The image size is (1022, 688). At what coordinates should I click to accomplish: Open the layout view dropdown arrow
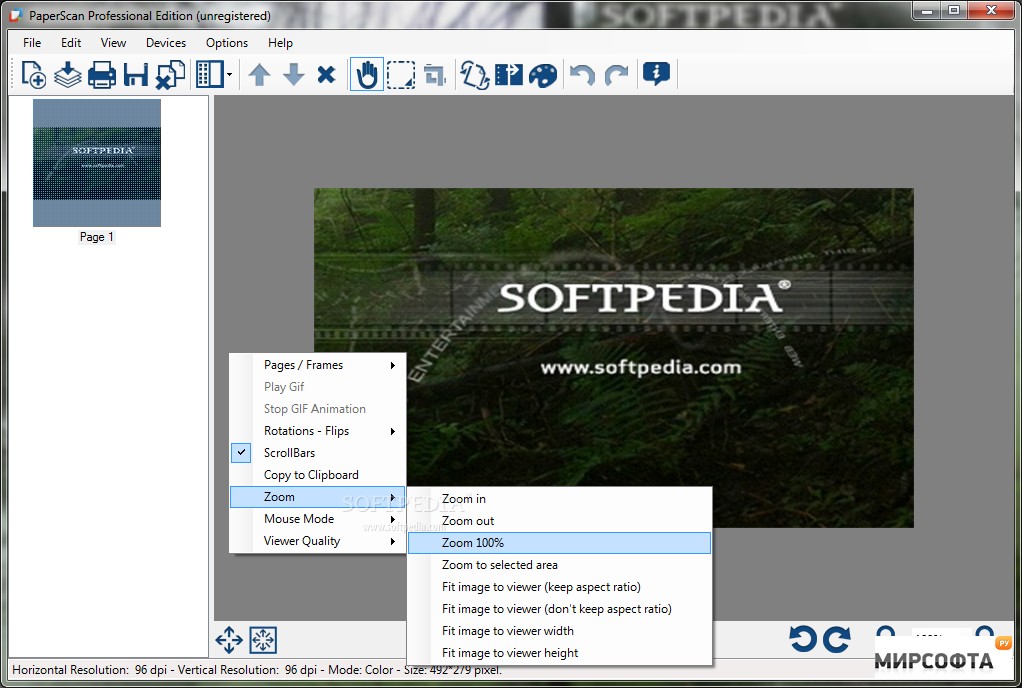[x=227, y=74]
